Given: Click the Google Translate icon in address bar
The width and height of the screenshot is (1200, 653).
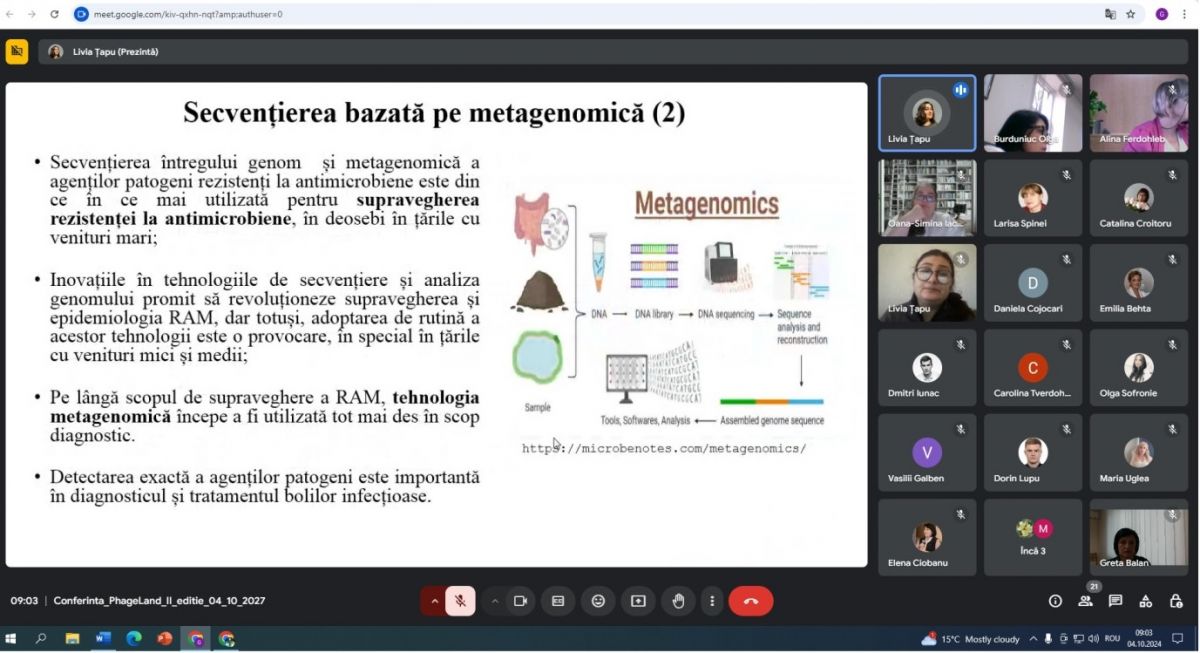Looking at the screenshot, I should tap(1110, 14).
